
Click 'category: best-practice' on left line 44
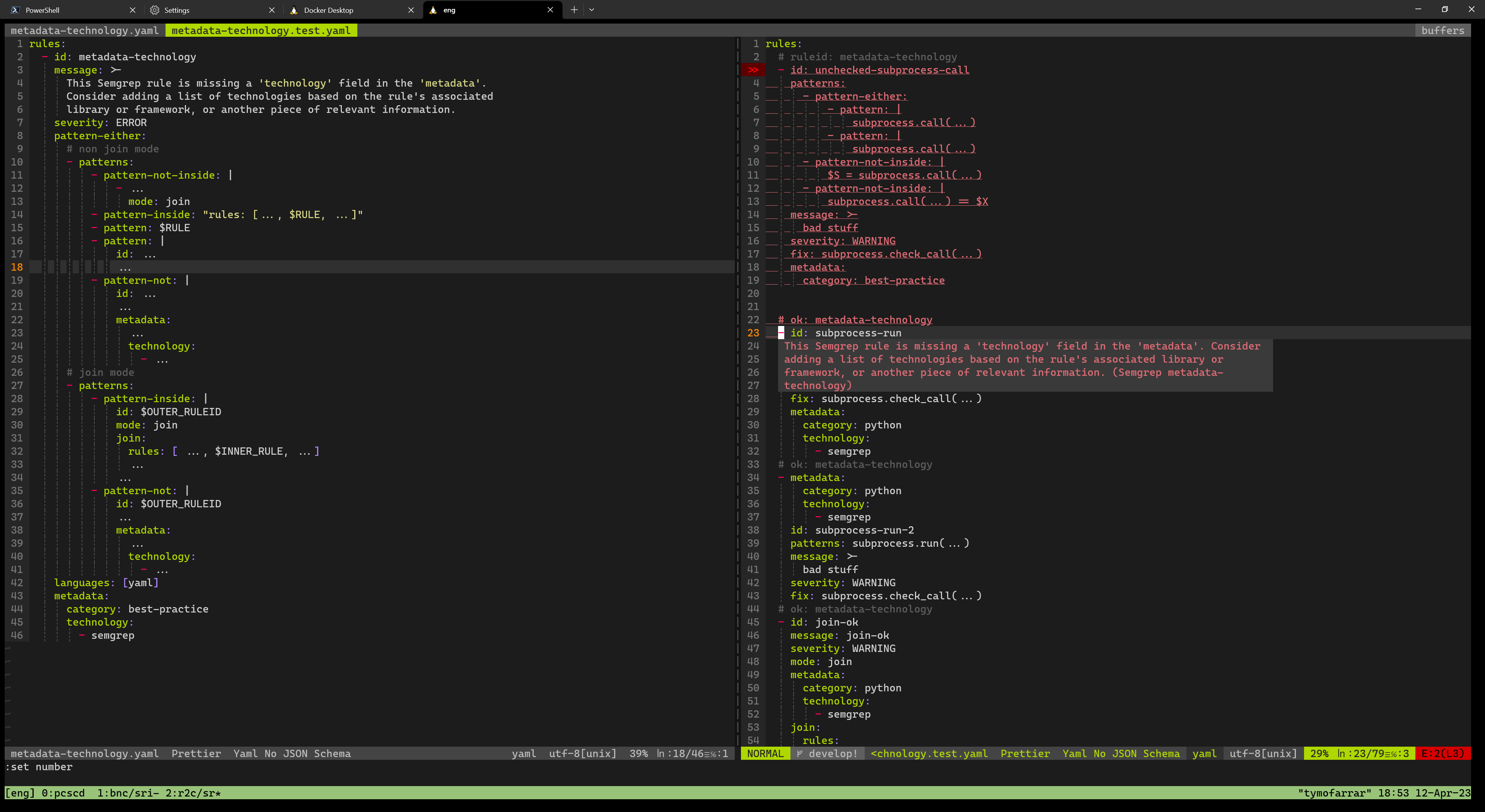coord(137,609)
